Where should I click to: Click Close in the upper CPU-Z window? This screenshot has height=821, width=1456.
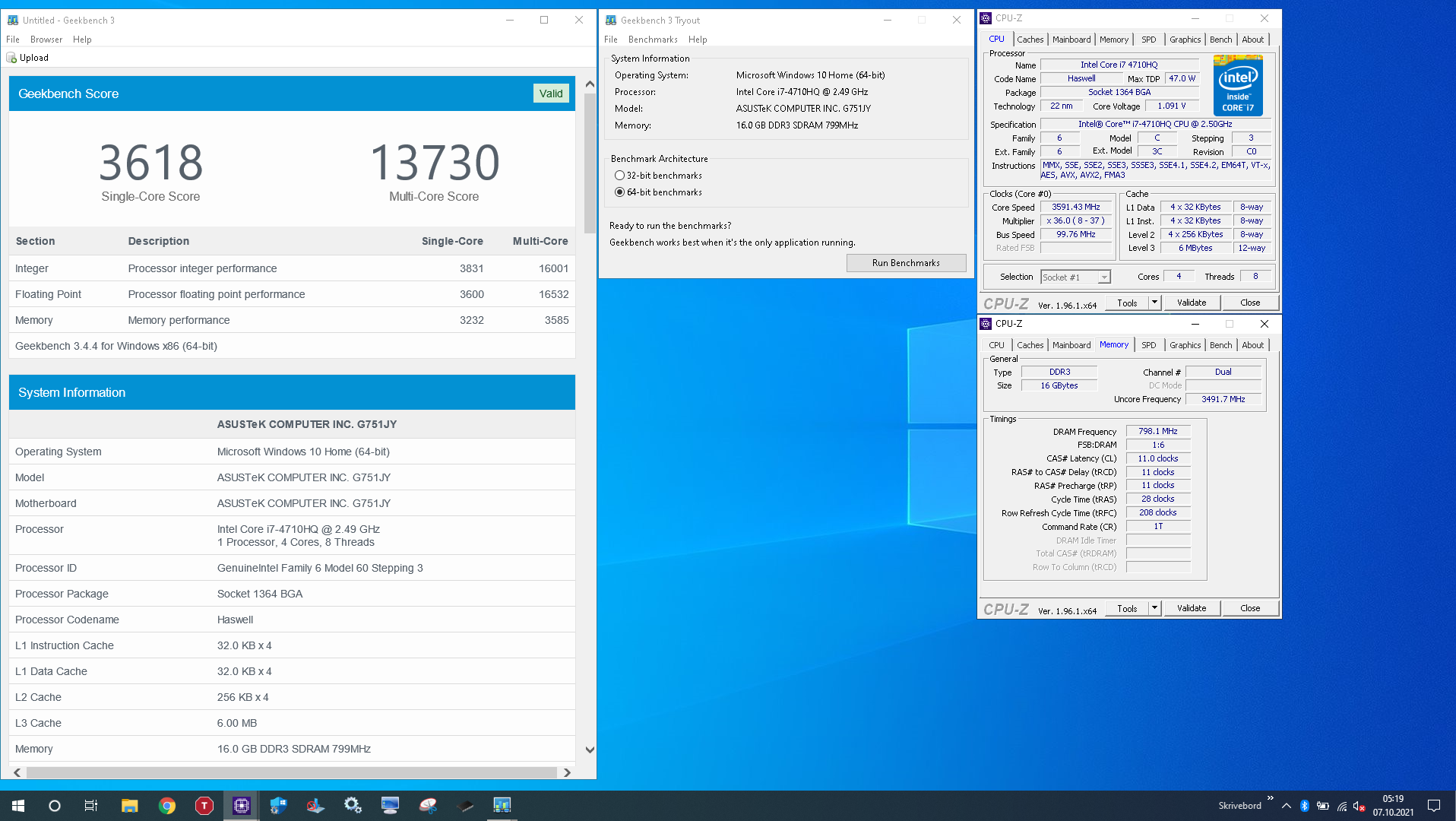click(1250, 303)
